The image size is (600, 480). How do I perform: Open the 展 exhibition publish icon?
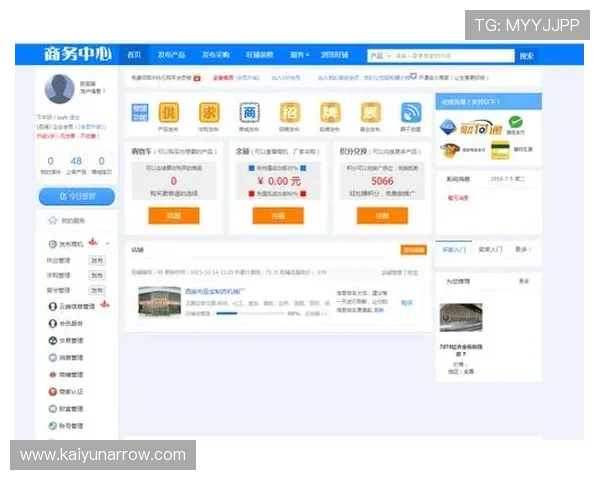click(370, 113)
